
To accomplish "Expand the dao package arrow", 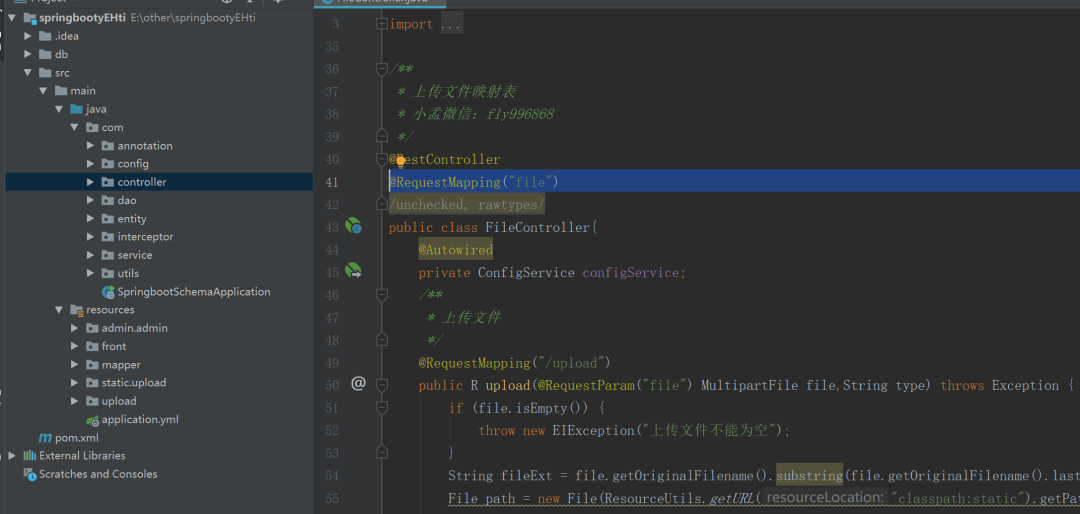I will pos(90,201).
